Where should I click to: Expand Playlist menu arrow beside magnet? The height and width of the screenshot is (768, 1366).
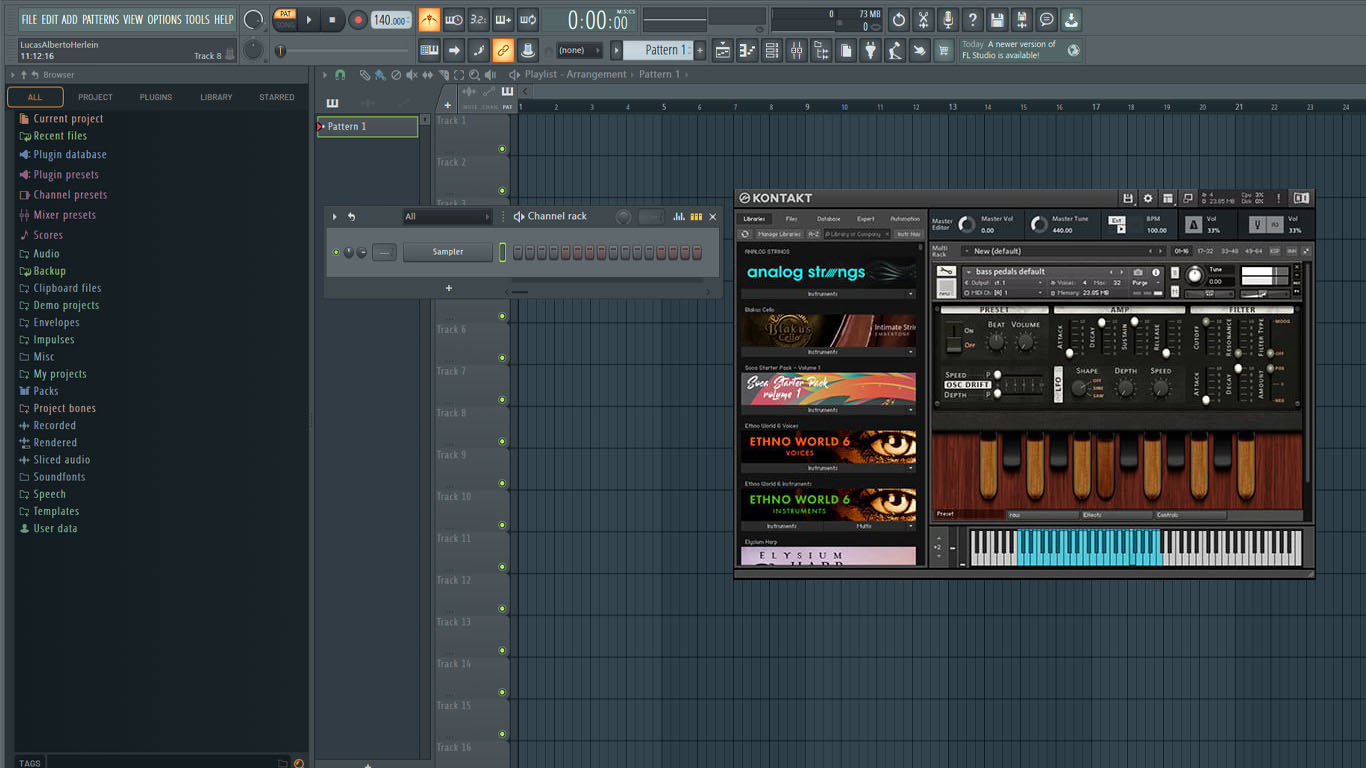[x=324, y=75]
